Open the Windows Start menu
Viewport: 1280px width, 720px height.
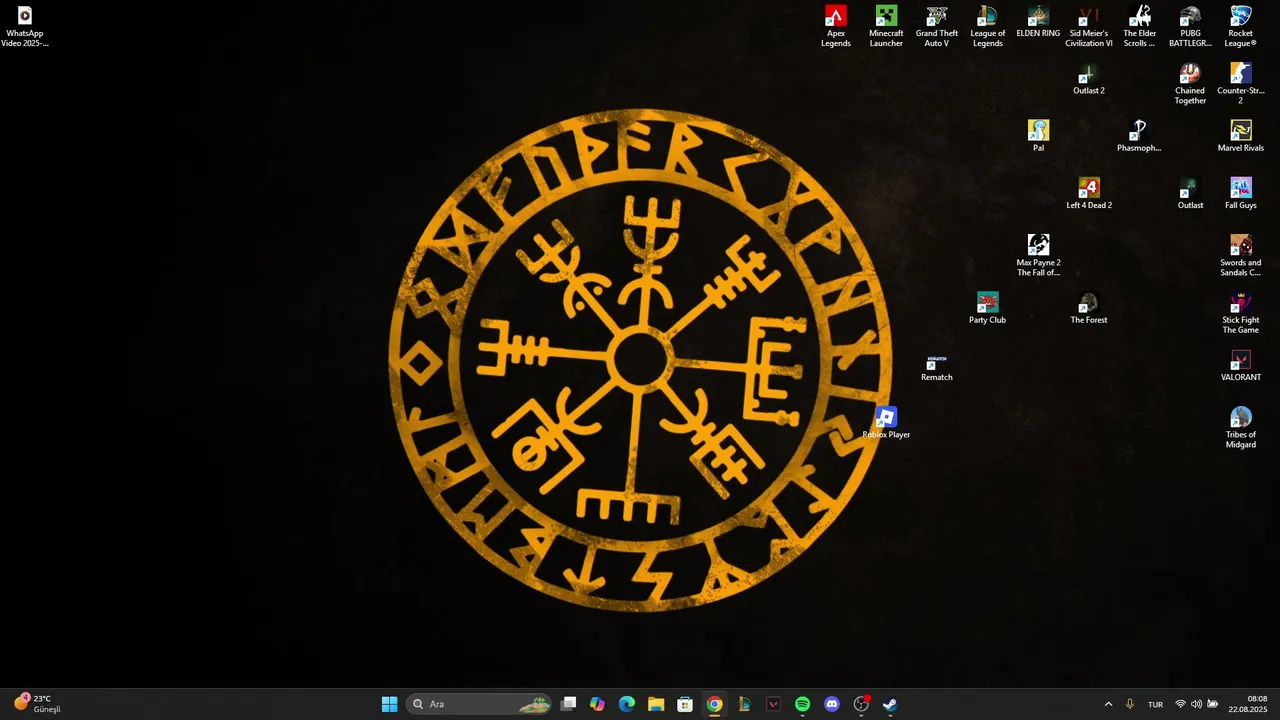(390, 704)
